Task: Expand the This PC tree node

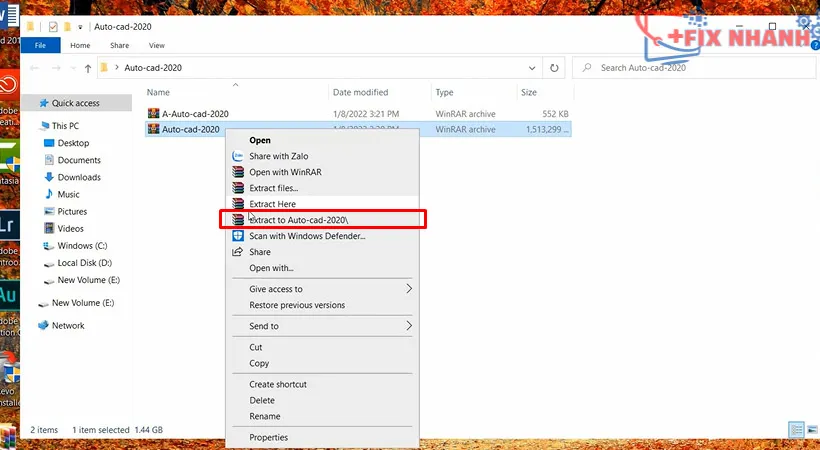Action: click(x=33, y=126)
